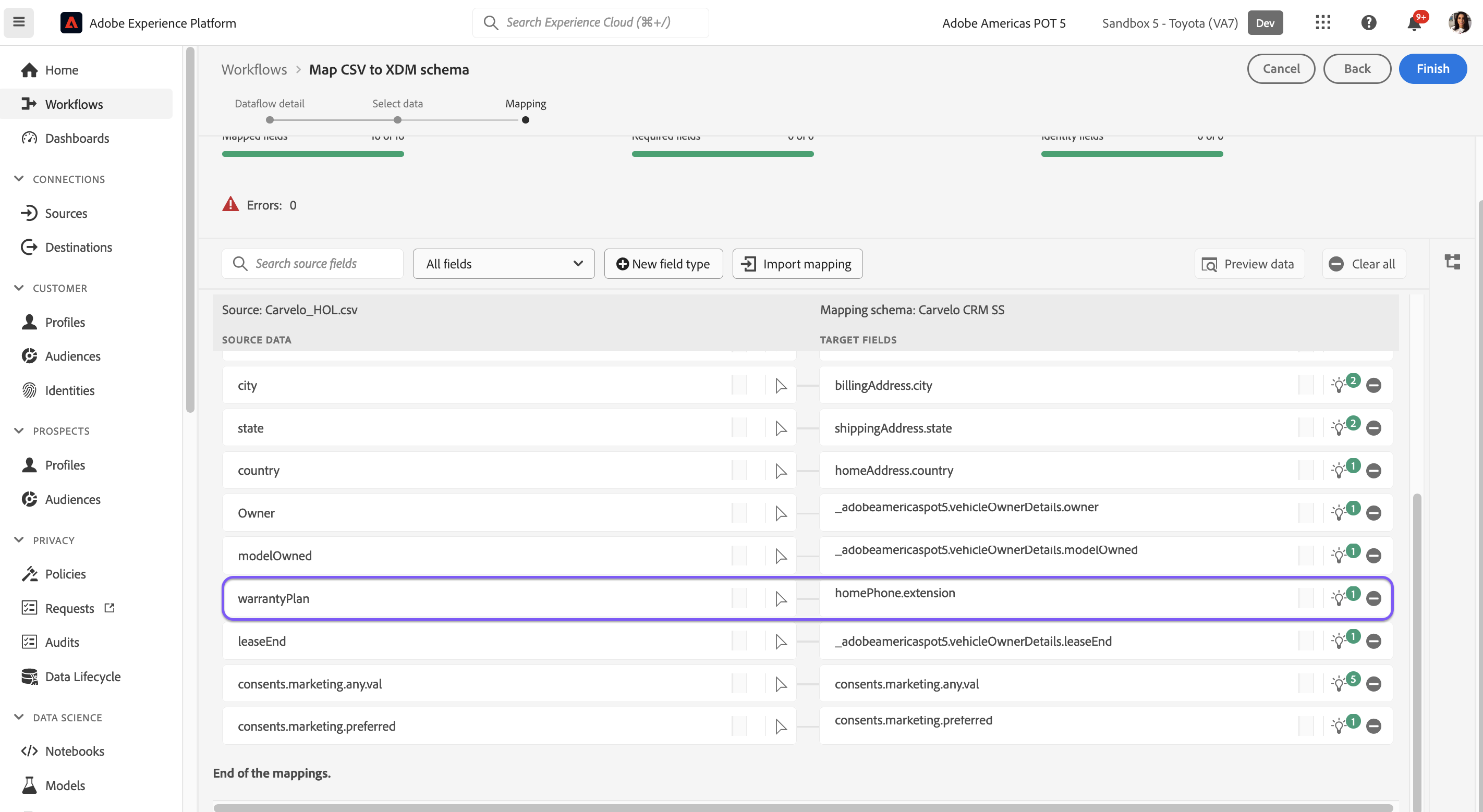Image resolution: width=1483 pixels, height=812 pixels.
Task: Remove the city mapping row
Action: 1373,385
